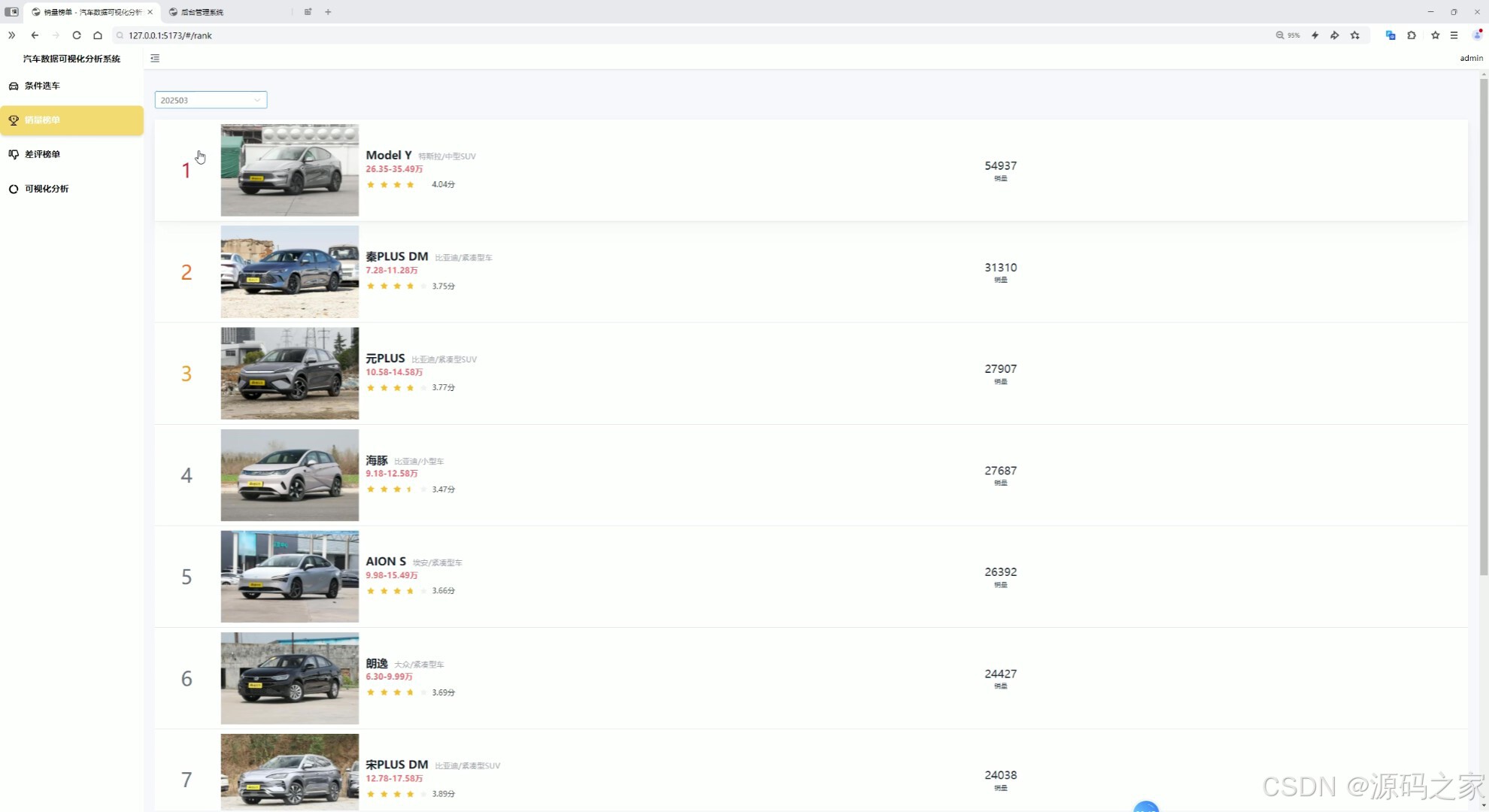Open a new browser tab

point(328,12)
